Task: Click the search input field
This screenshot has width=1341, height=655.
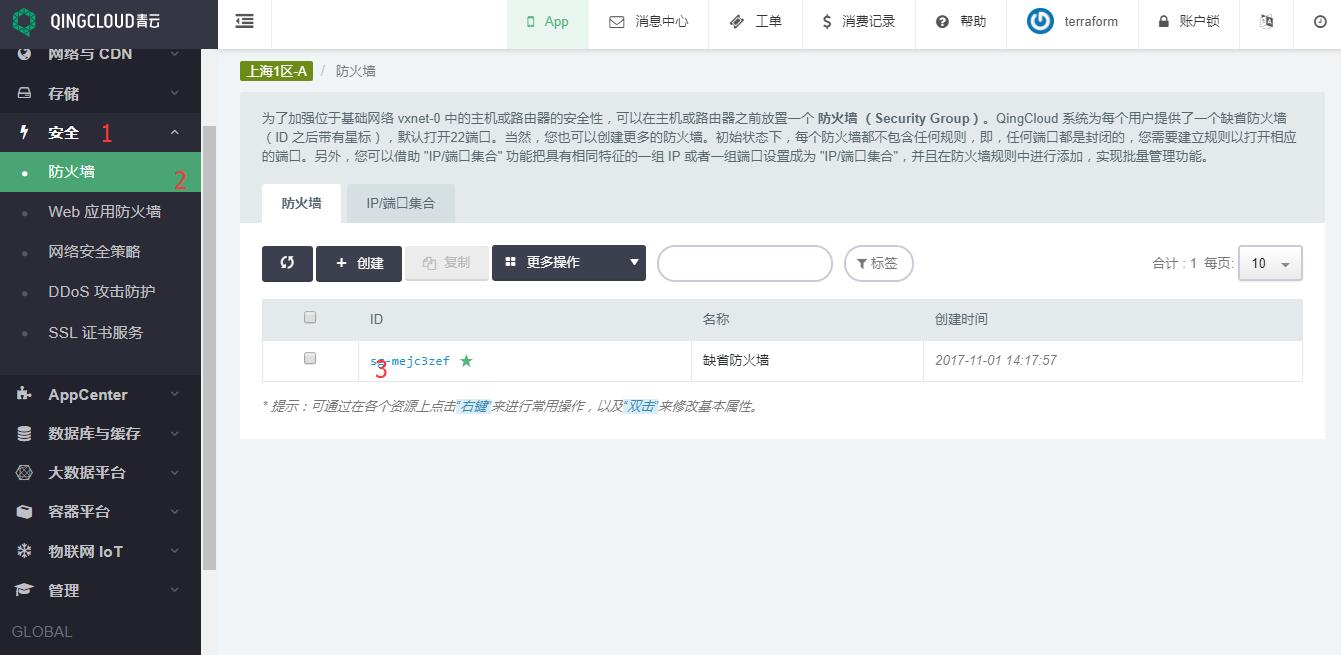Action: pos(744,263)
